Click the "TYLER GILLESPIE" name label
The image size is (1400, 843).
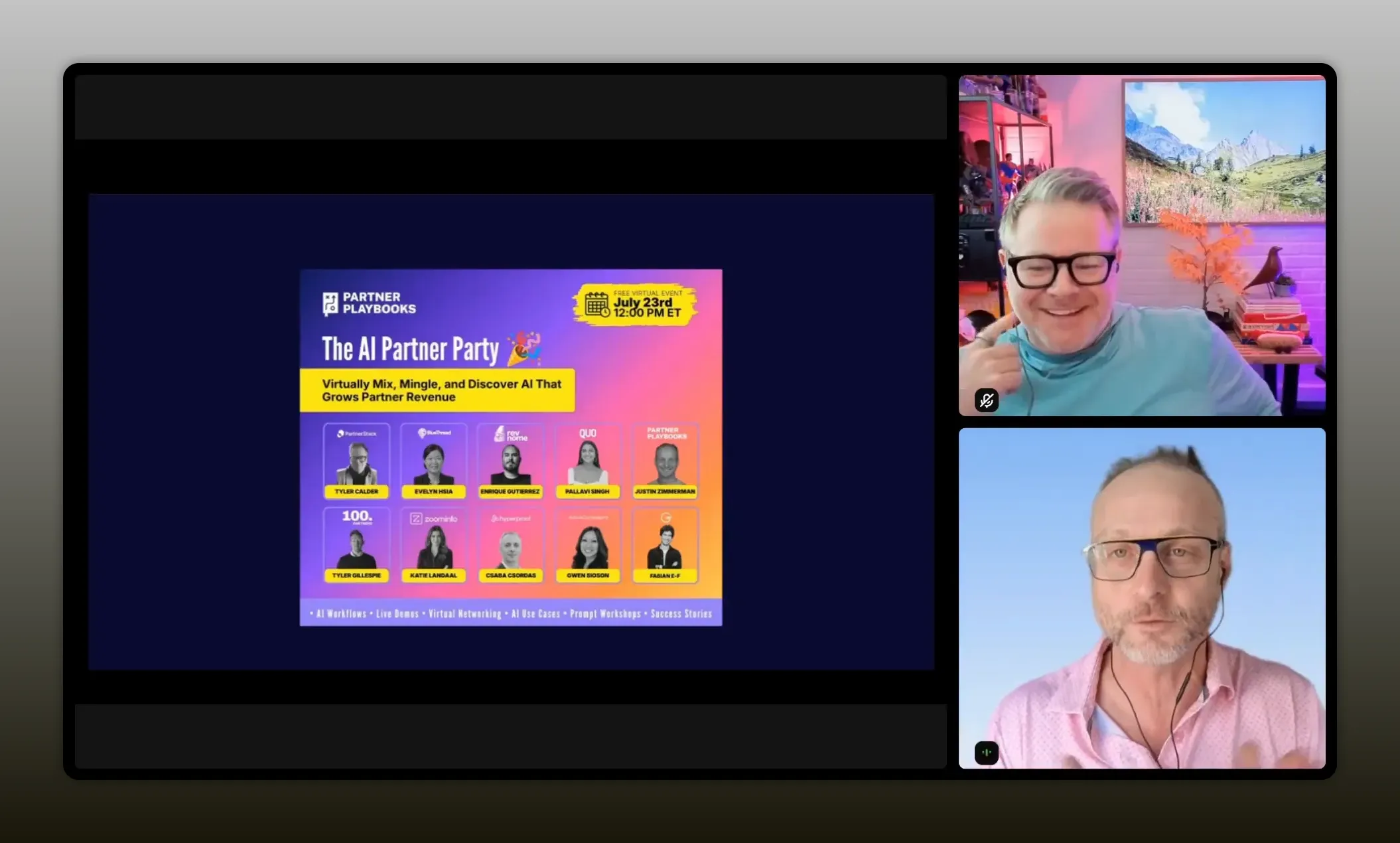pos(356,575)
